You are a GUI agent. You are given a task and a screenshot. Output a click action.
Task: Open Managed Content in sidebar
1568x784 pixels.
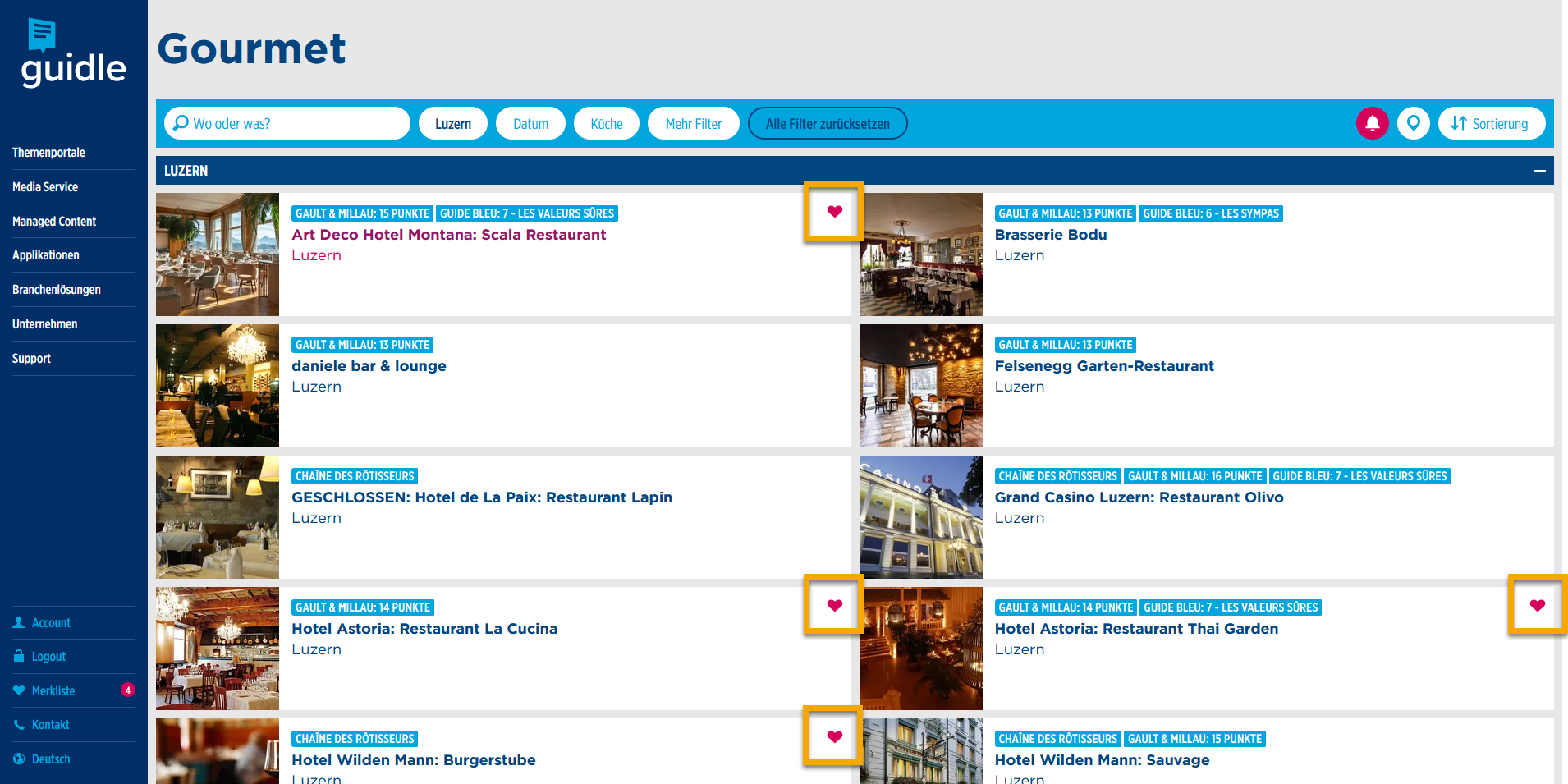[x=54, y=222]
